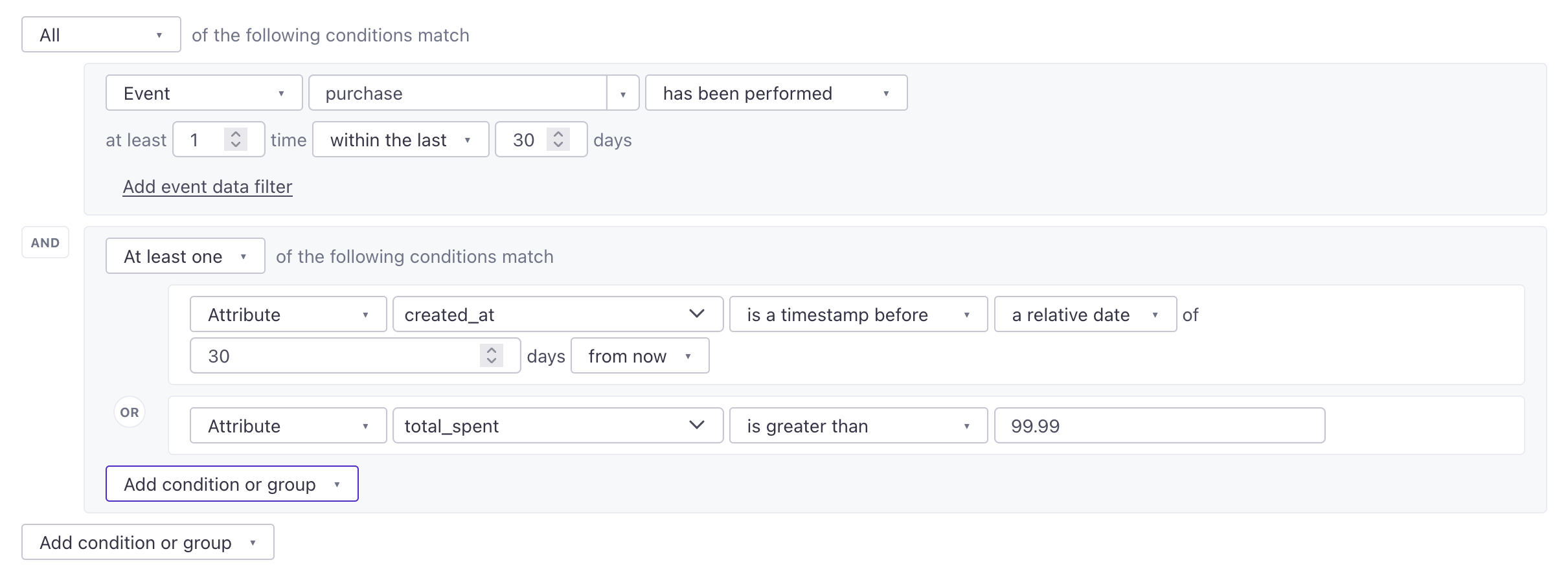Click the outer Add condition or group button

click(x=148, y=543)
